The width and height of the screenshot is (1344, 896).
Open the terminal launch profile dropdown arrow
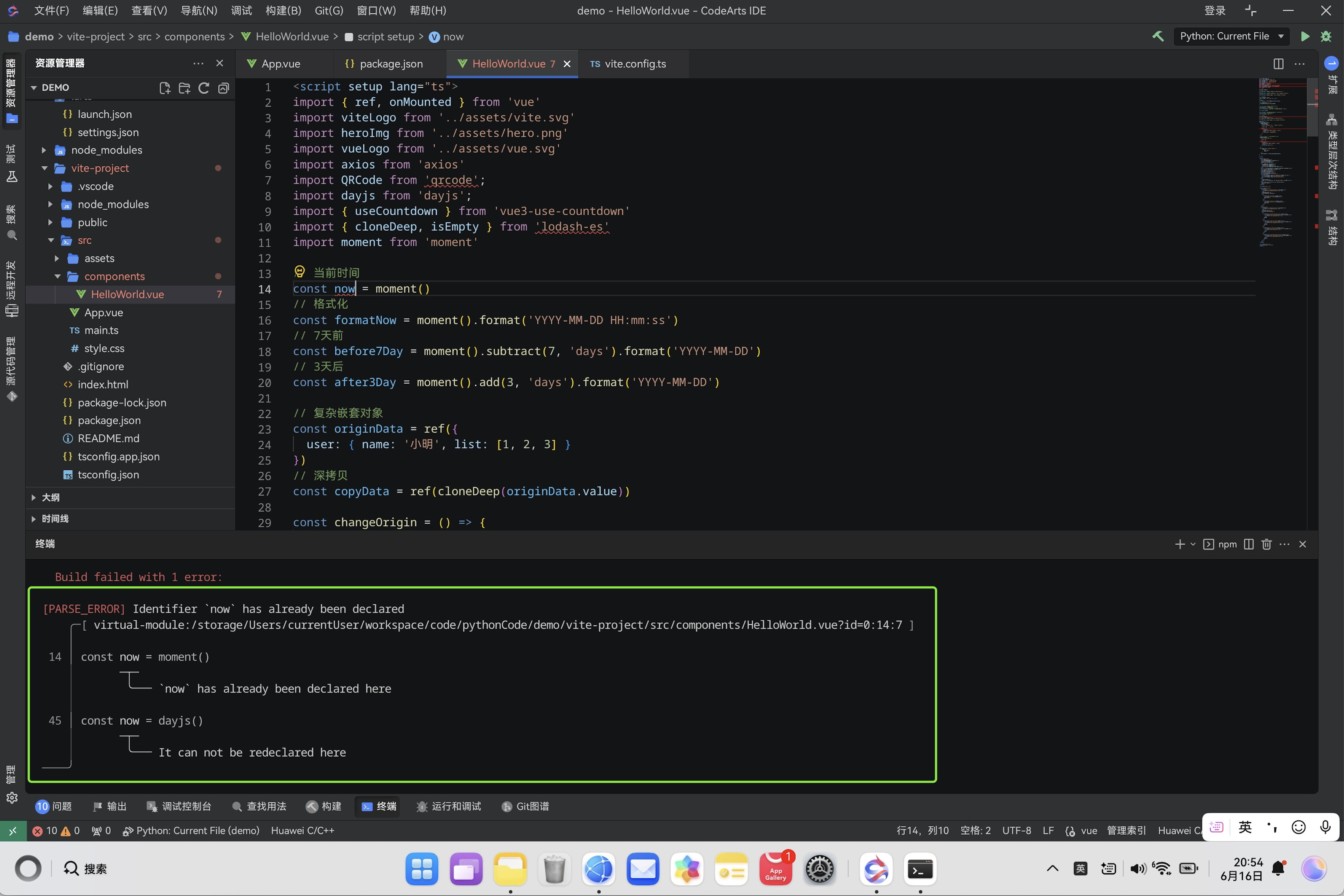[x=1192, y=544]
